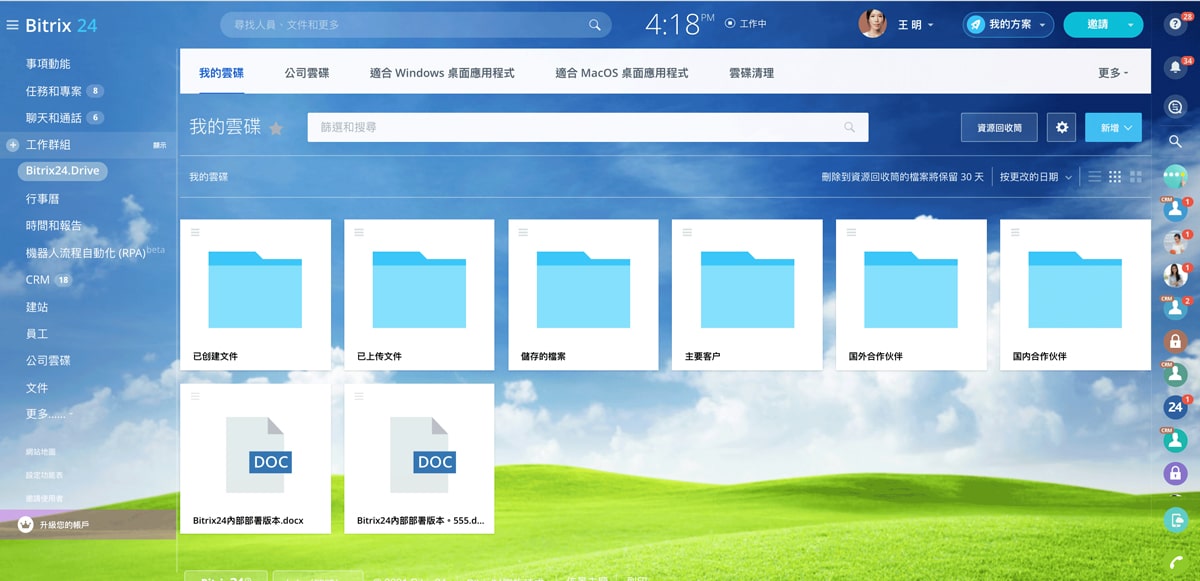Focus the 篩選和搜尋 filter input
Screen dimensions: 1200x581
click(587, 127)
